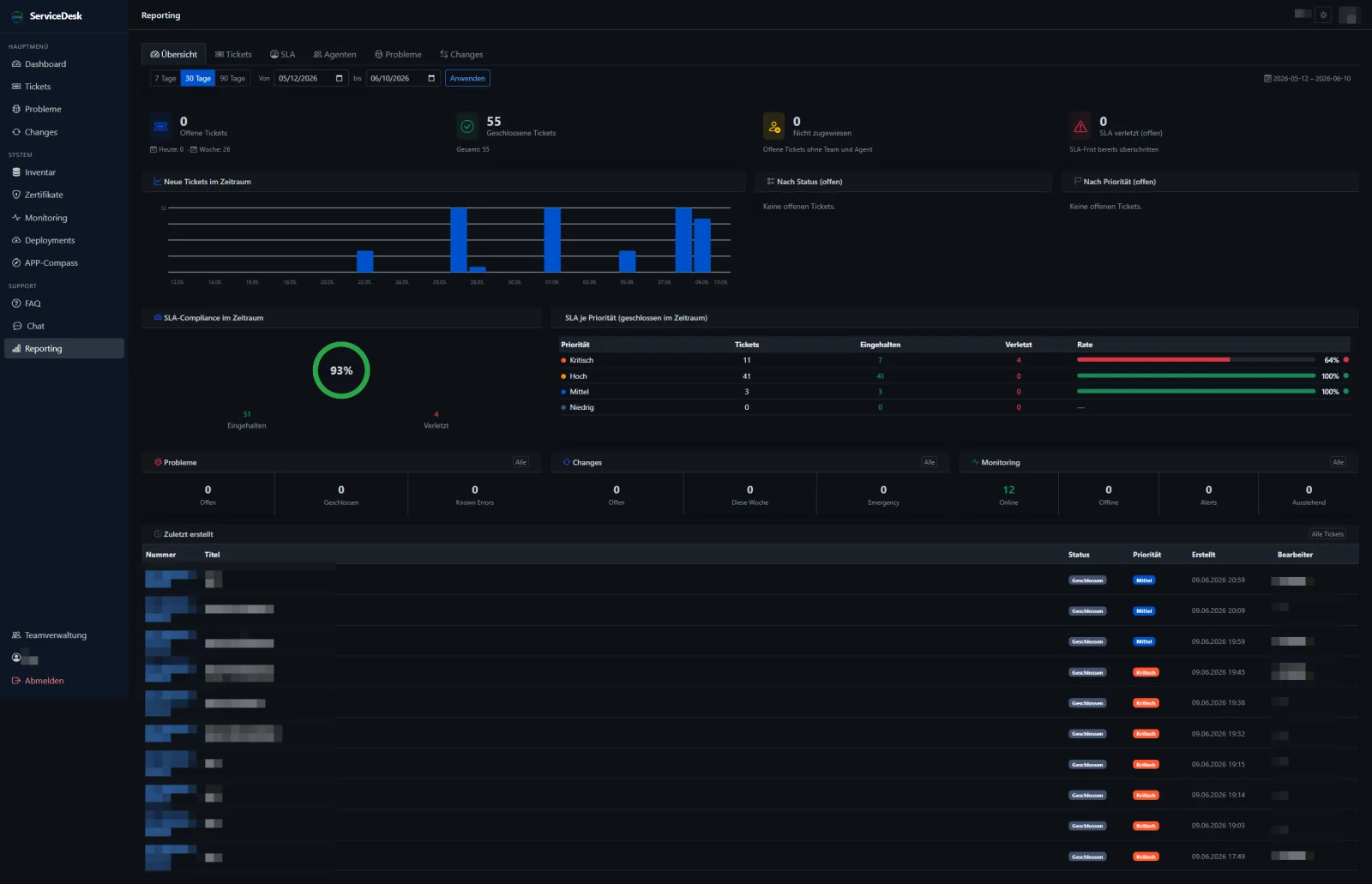This screenshot has width=1372, height=884.
Task: Open the Inventar sidebar icon
Action: click(x=16, y=172)
